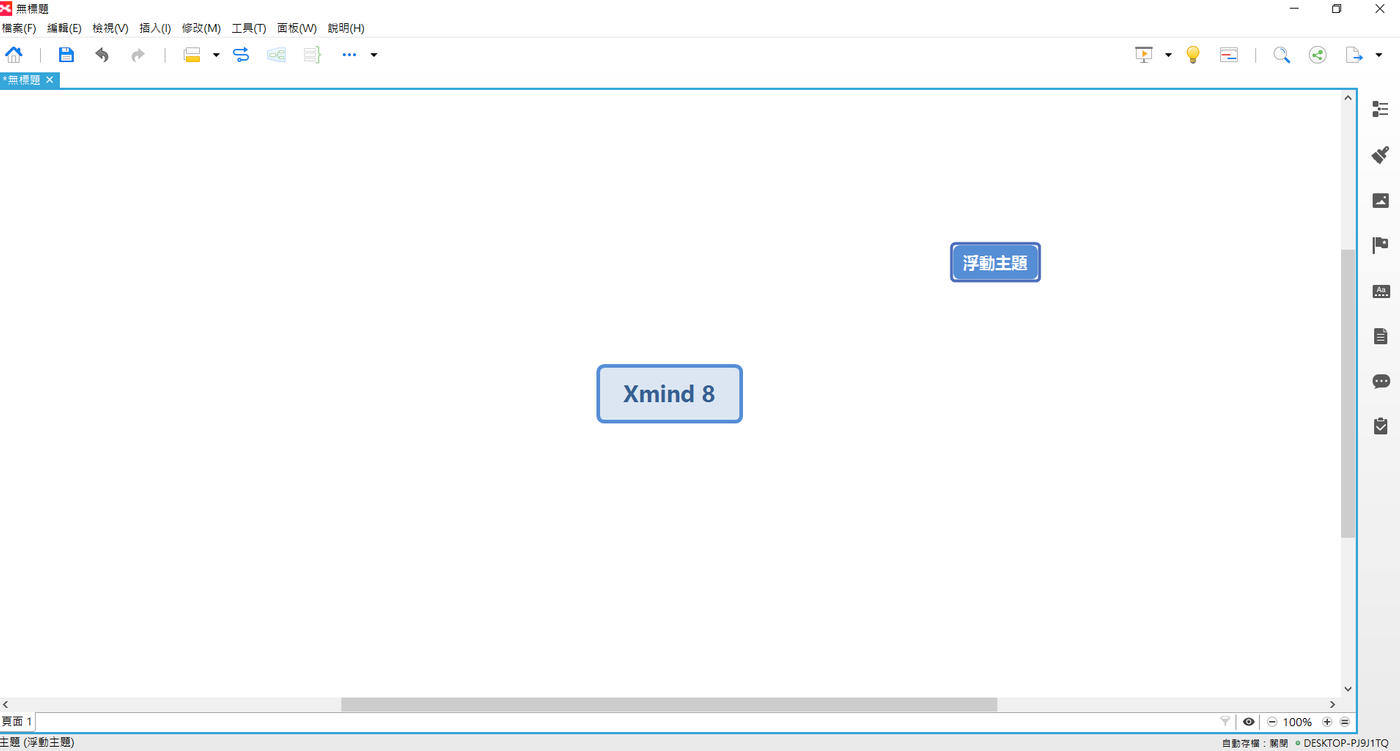Click the Home icon in the toolbar
This screenshot has height=751, width=1400.
pyautogui.click(x=14, y=55)
